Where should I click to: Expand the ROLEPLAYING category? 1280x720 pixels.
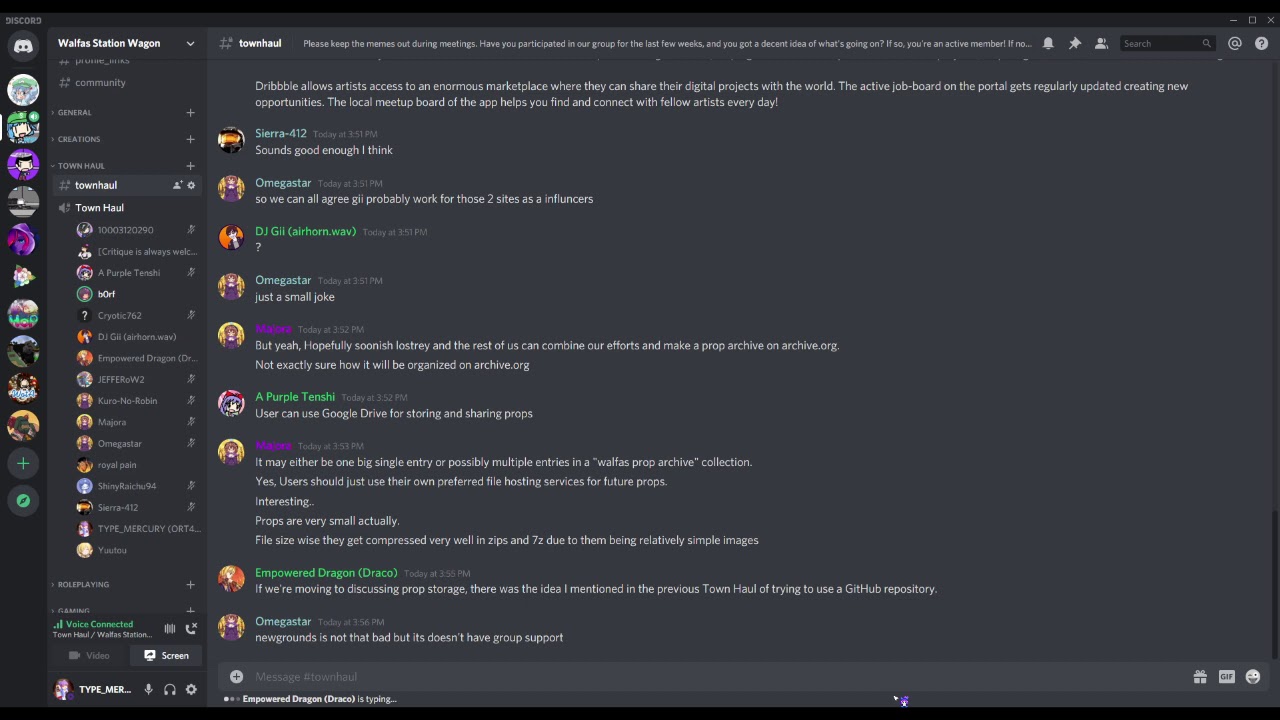click(83, 584)
